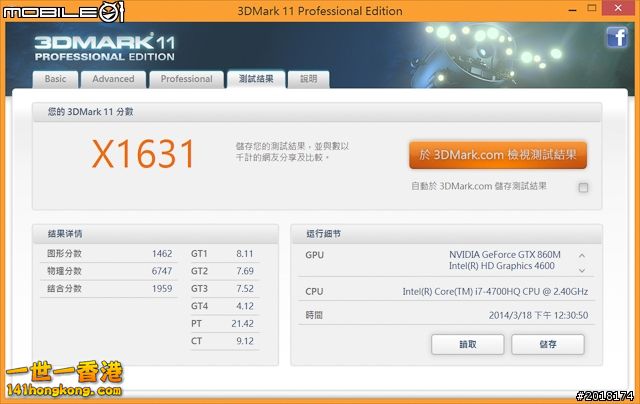Image resolution: width=640 pixels, height=404 pixels.
Task: Click the 結果详情 panel header
Action: click(156, 234)
